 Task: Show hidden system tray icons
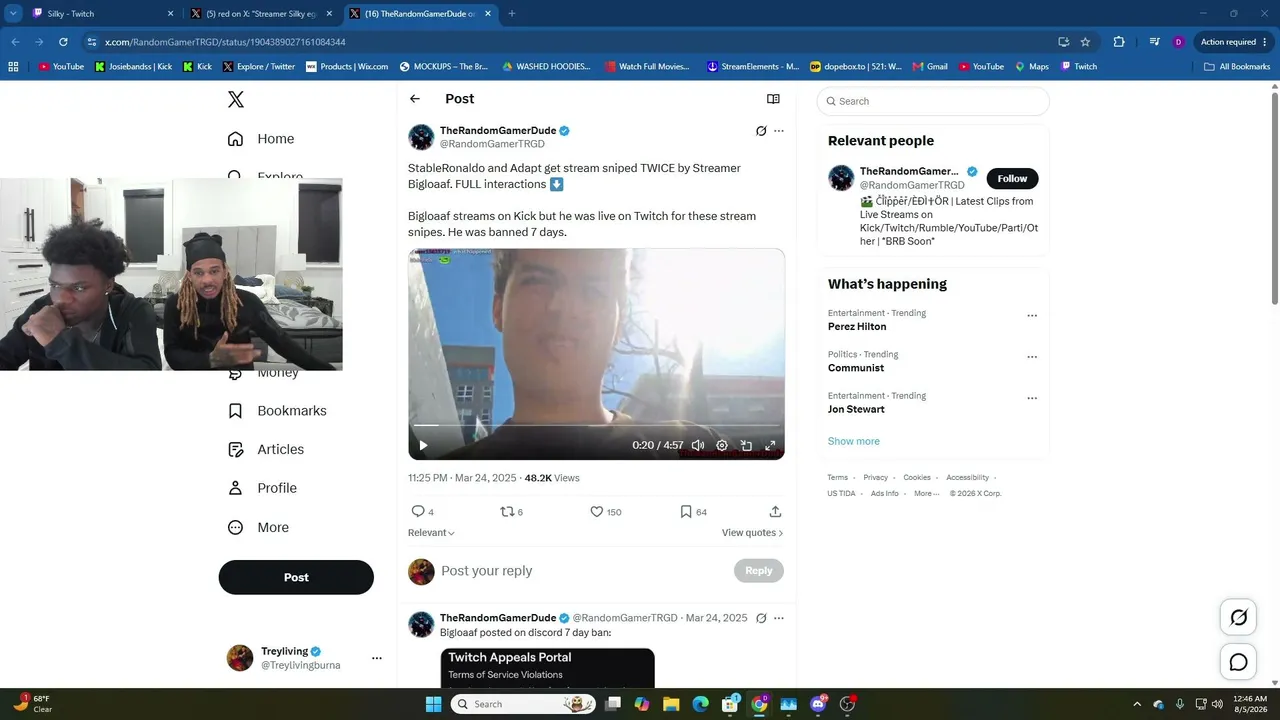[x=1139, y=704]
